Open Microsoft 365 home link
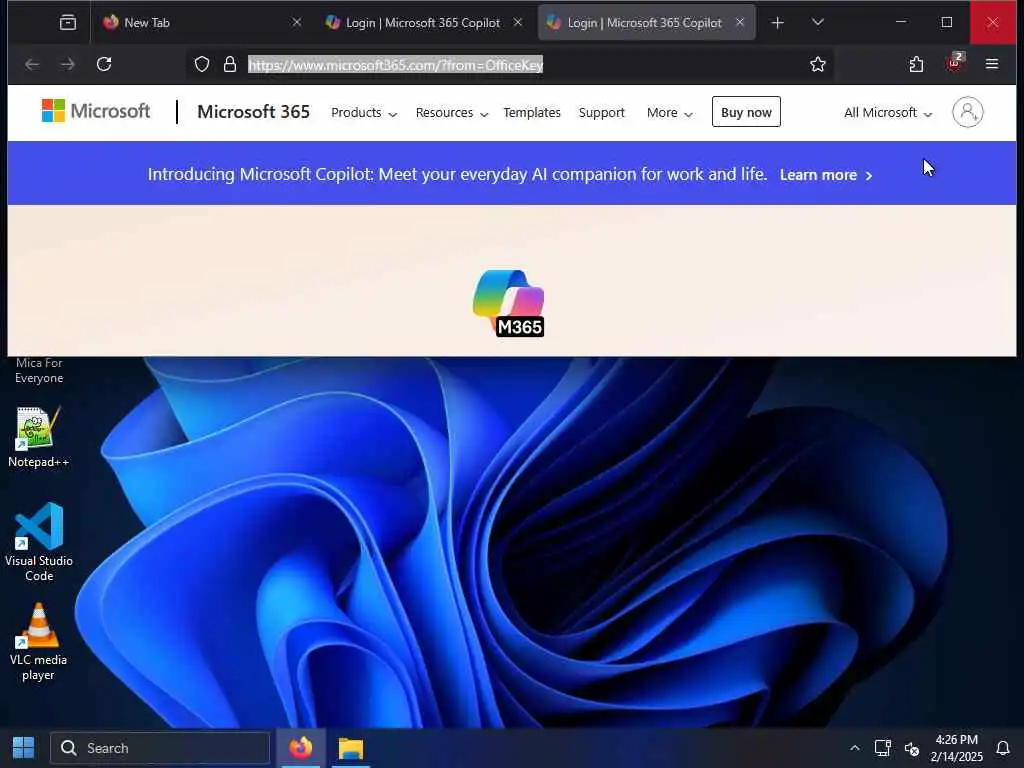 [253, 112]
